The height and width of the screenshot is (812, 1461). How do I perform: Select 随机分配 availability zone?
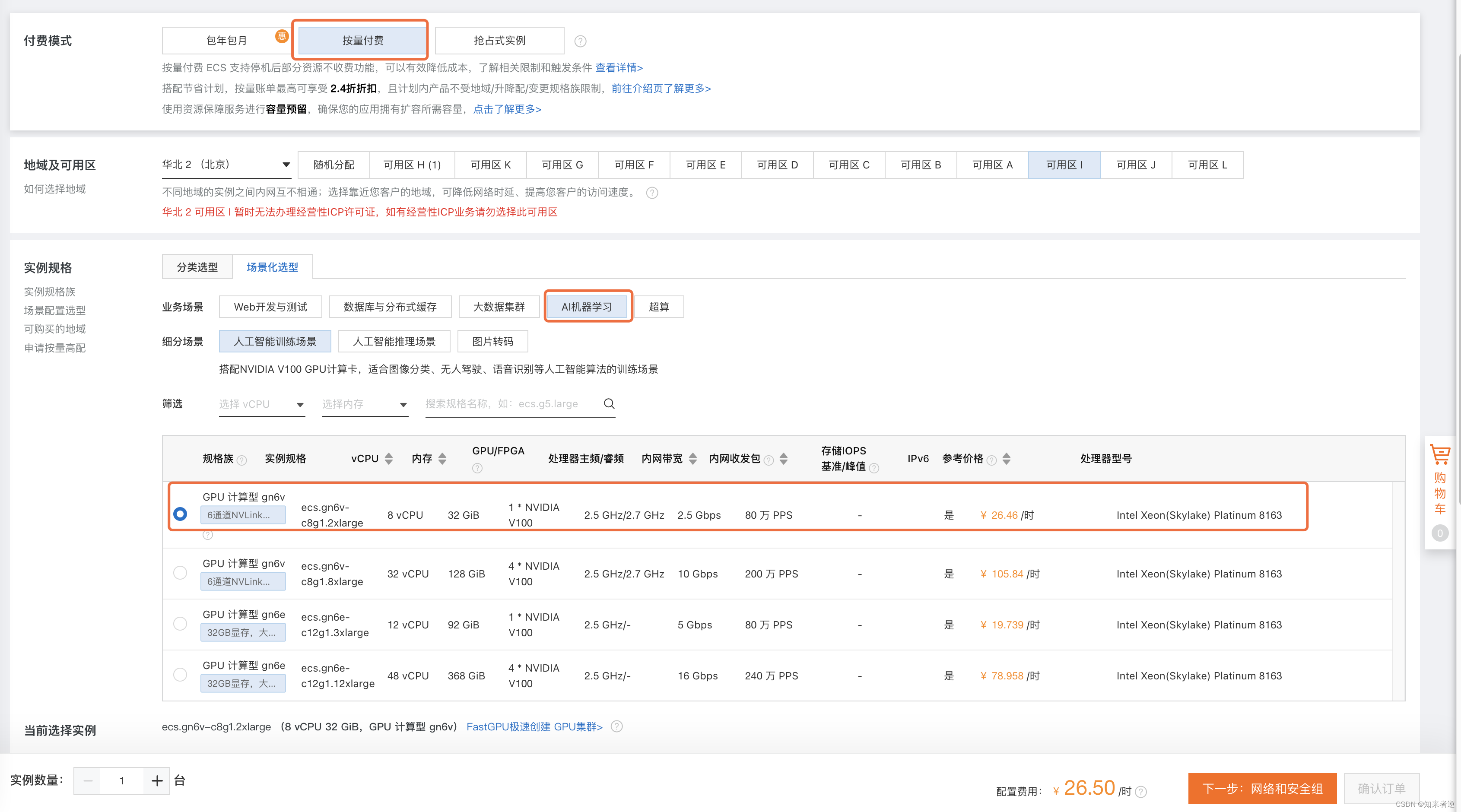coord(333,165)
